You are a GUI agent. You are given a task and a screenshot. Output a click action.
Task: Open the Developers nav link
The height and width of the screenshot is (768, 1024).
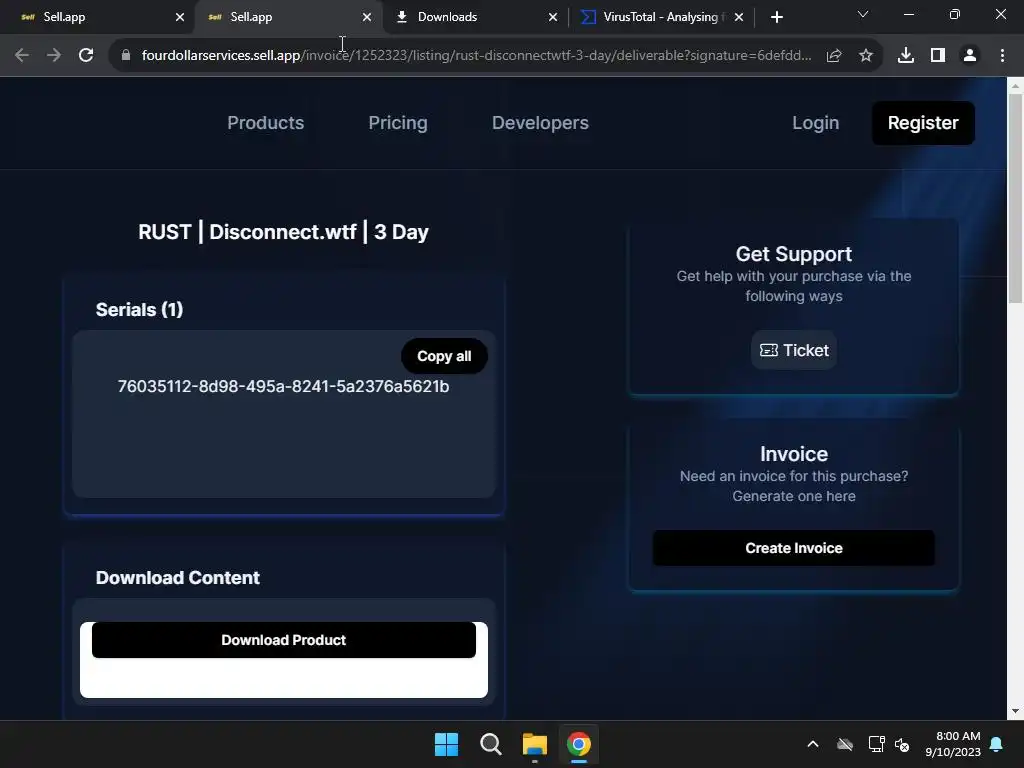tap(540, 123)
